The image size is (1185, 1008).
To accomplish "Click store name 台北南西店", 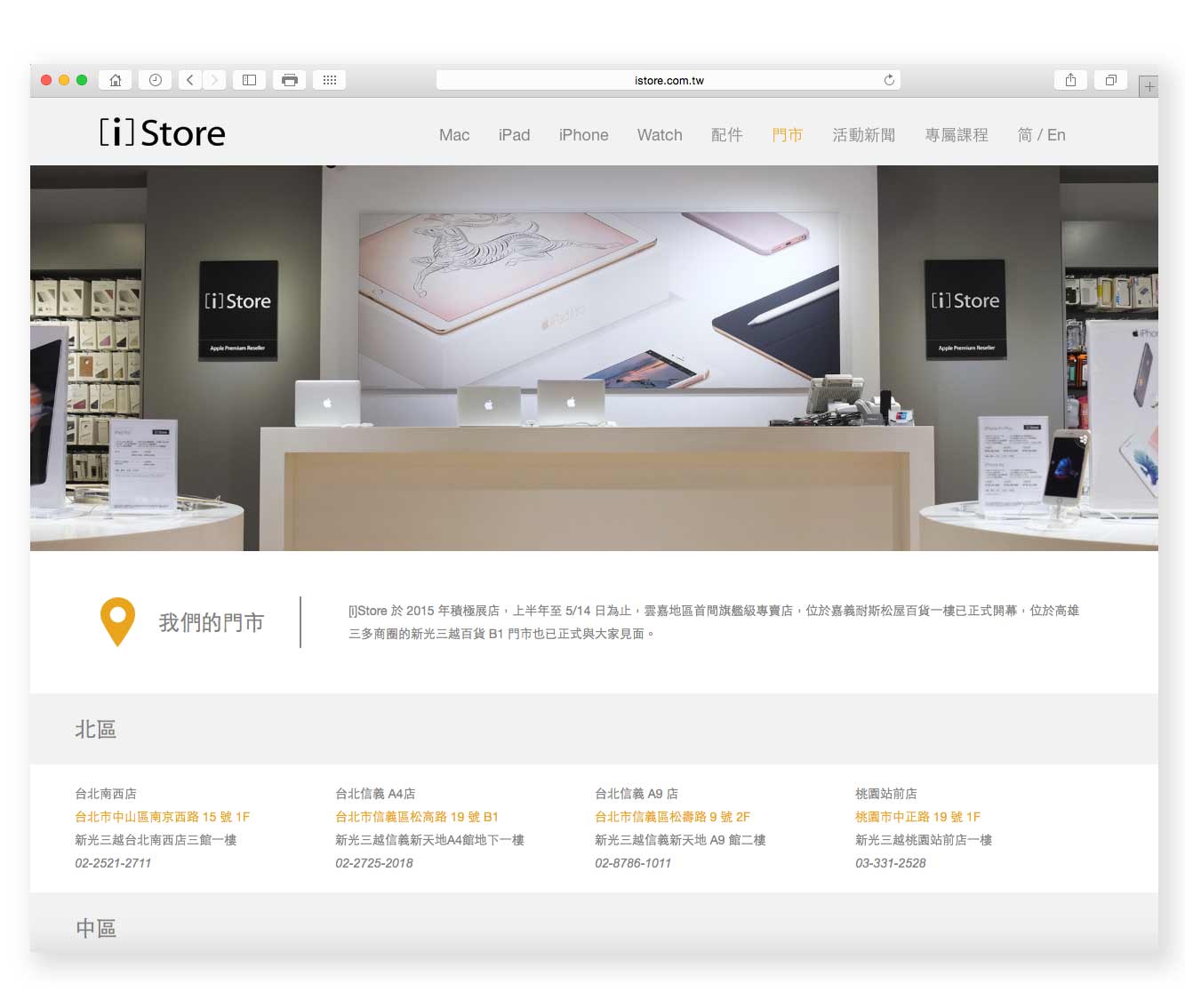I will [106, 793].
